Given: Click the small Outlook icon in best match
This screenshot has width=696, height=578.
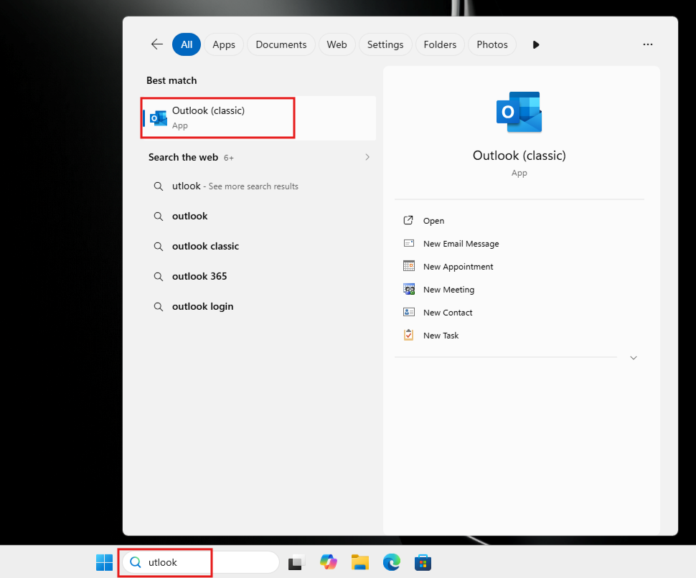Looking at the screenshot, I should 158,118.
